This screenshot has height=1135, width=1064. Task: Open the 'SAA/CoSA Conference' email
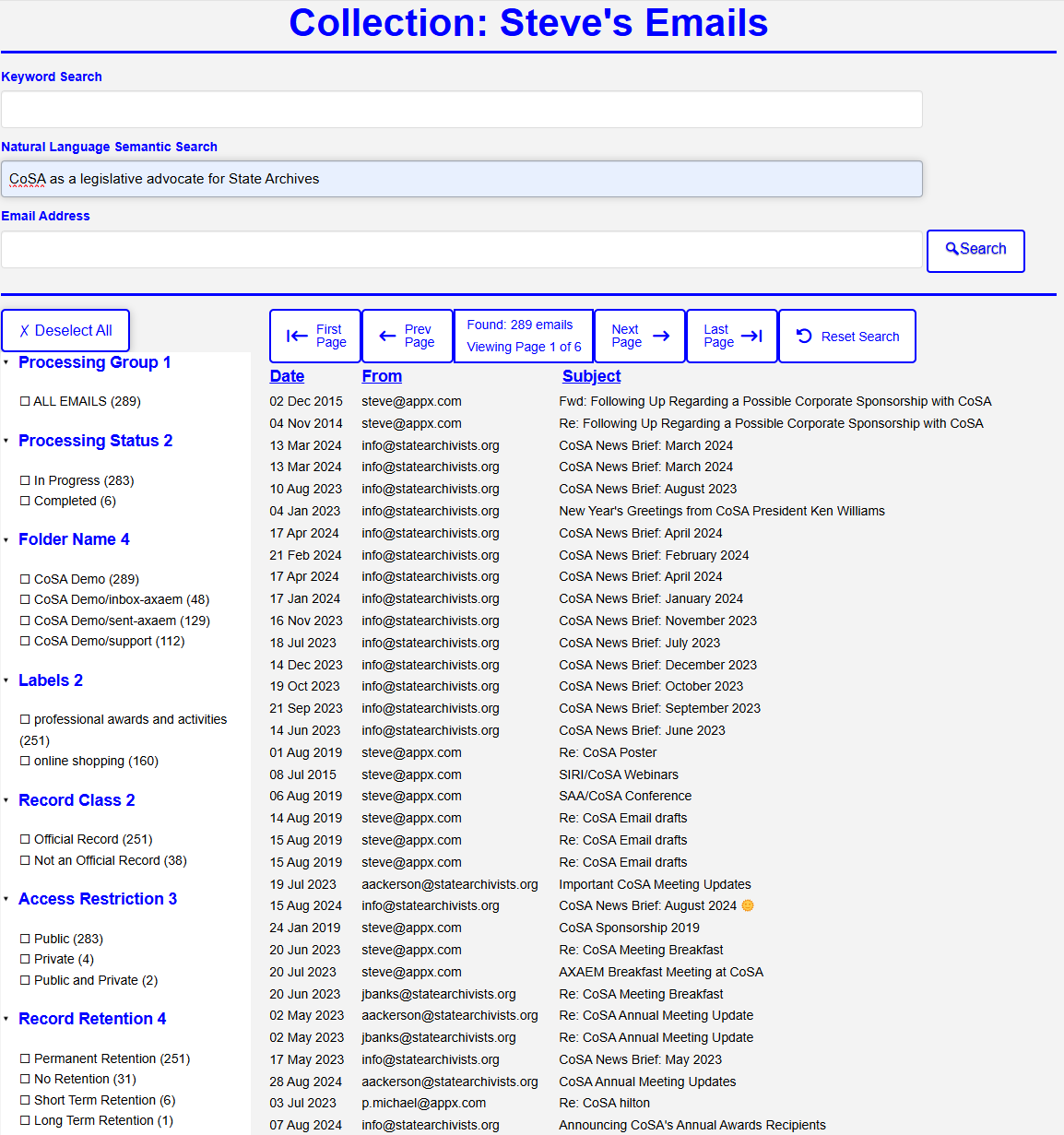coord(625,796)
